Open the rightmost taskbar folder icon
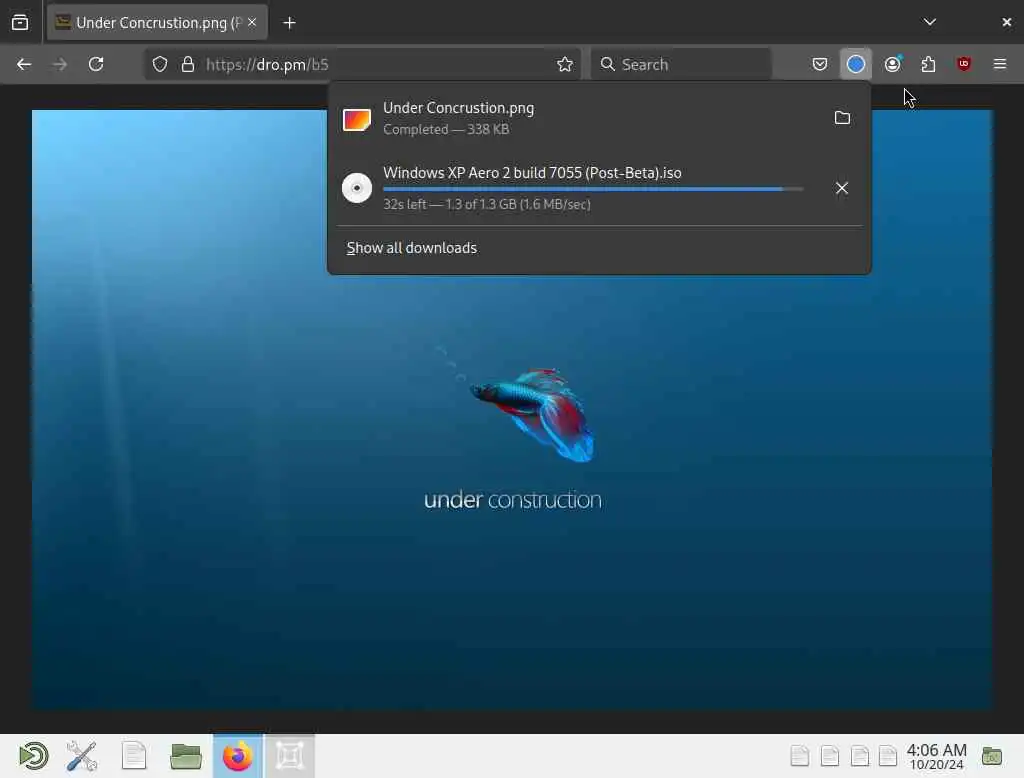The image size is (1024, 778). pos(991,756)
